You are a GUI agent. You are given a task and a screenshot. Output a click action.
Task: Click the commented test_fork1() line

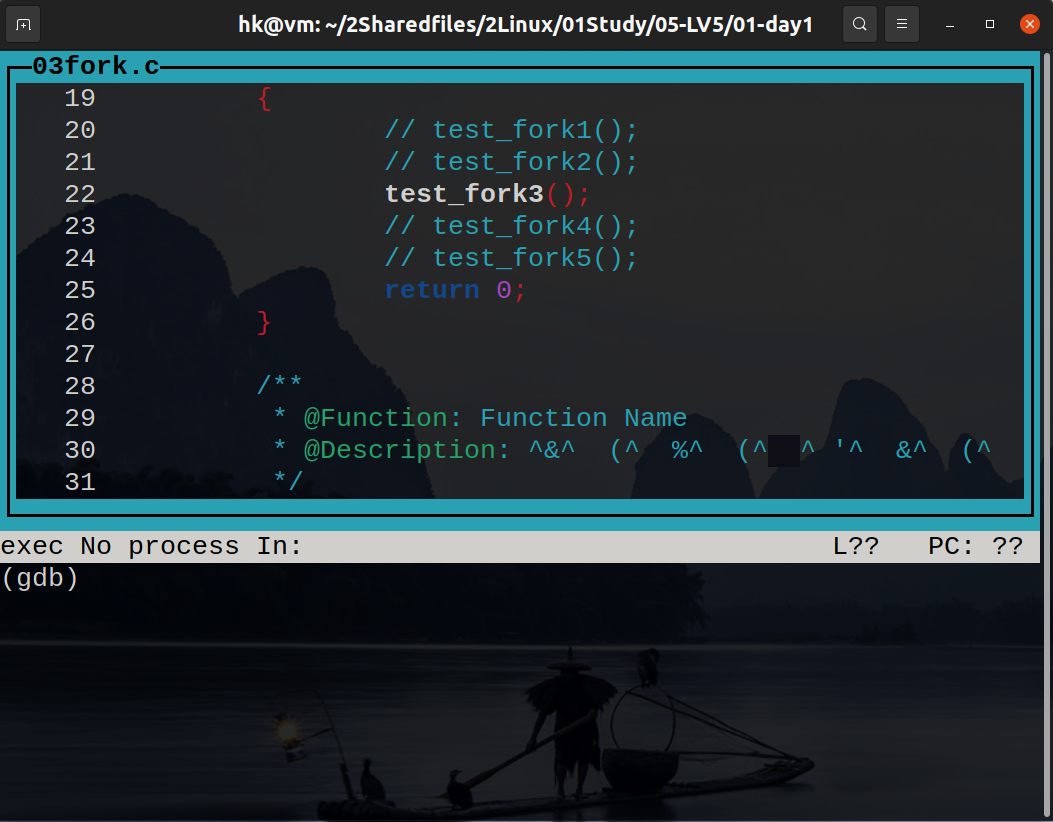511,130
